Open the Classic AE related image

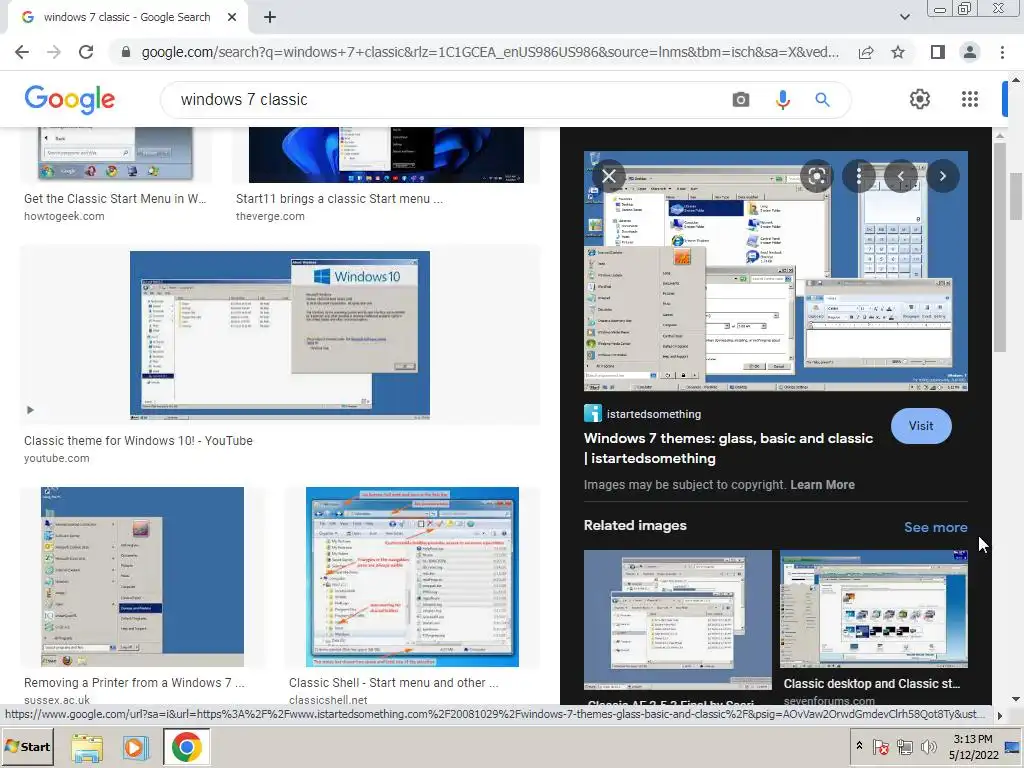(x=678, y=620)
